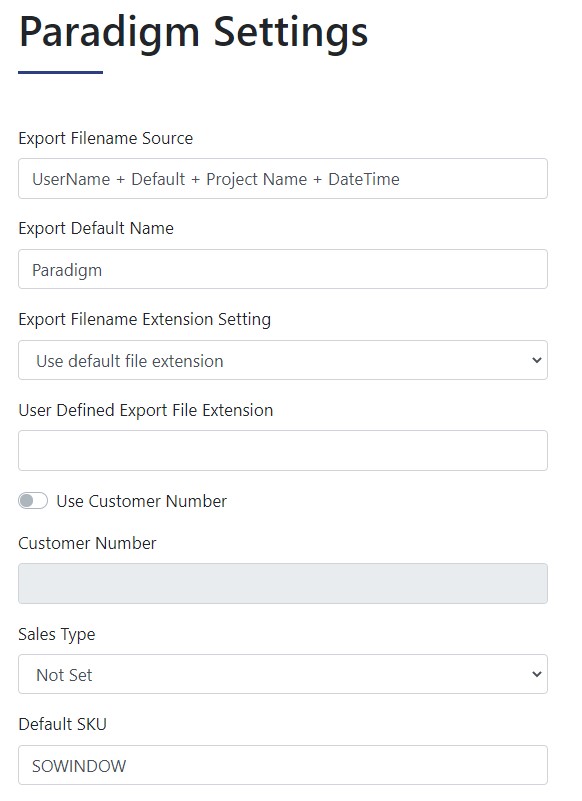Screen dimensions: 582x801
Task: Click the Paradigm Settings heading
Action: coord(193,33)
